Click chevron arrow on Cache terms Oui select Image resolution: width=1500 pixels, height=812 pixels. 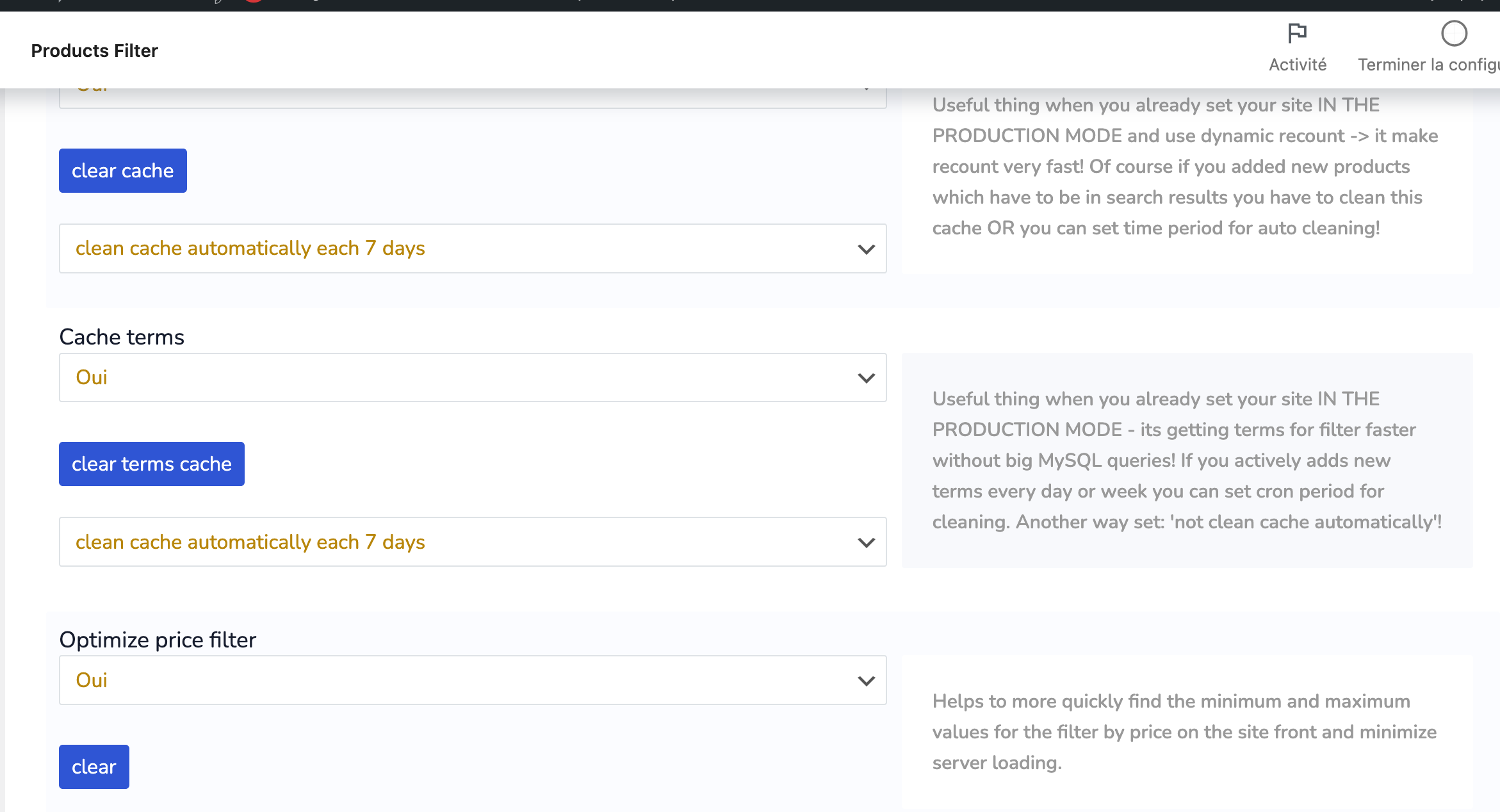[866, 378]
